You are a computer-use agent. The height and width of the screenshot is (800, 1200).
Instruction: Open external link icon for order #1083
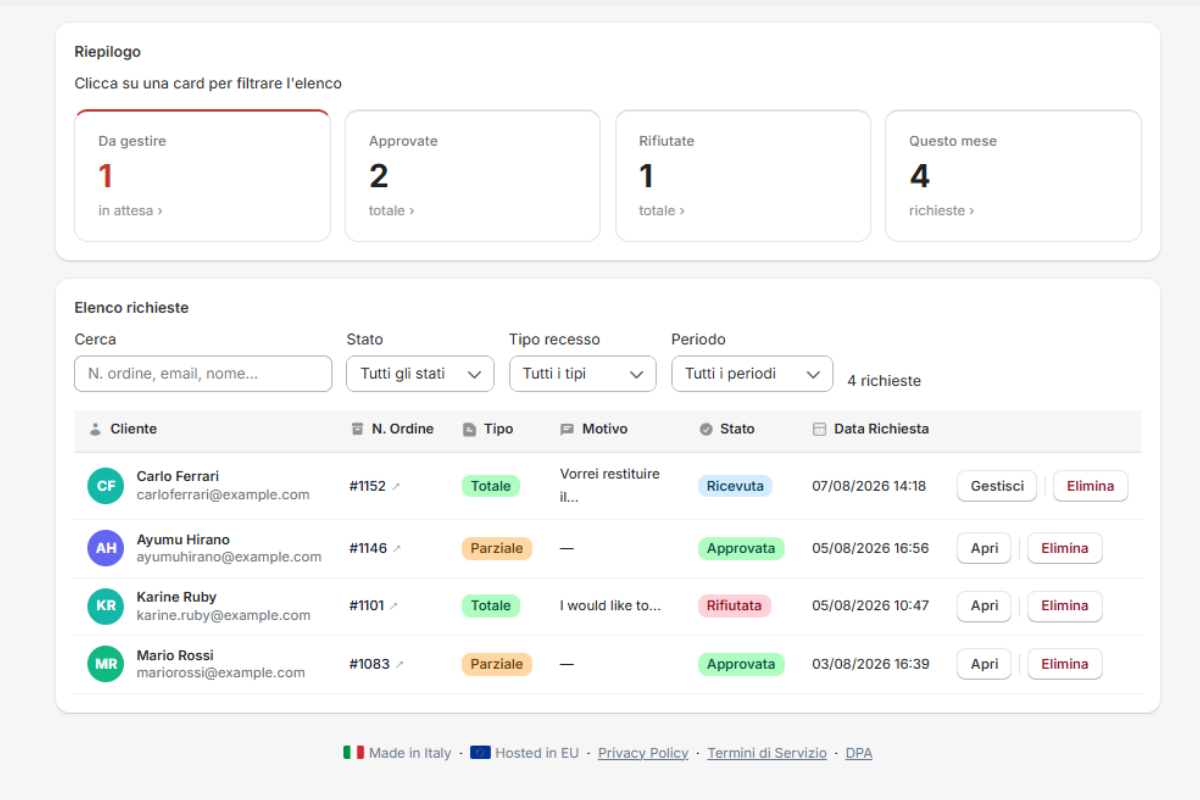tap(400, 664)
